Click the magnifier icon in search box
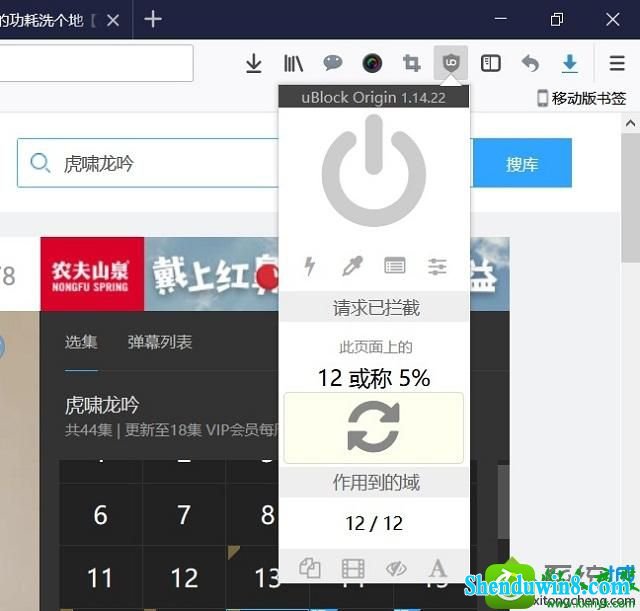This screenshot has width=640, height=611. pos(40,163)
